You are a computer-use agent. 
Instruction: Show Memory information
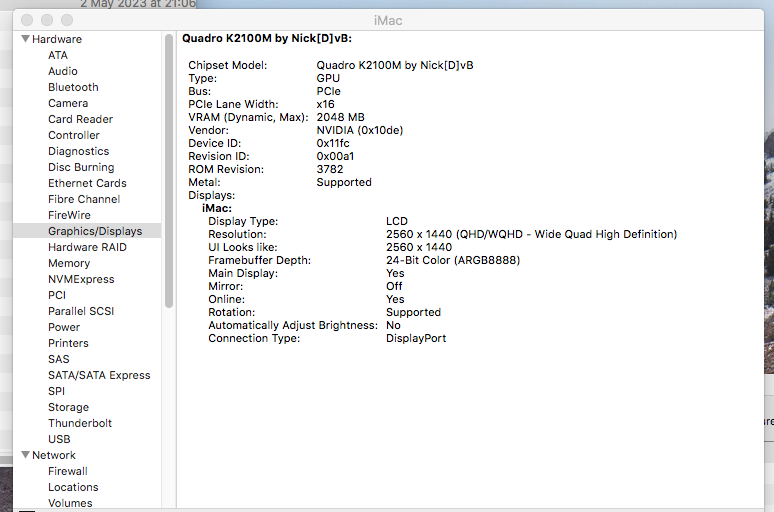pos(69,263)
